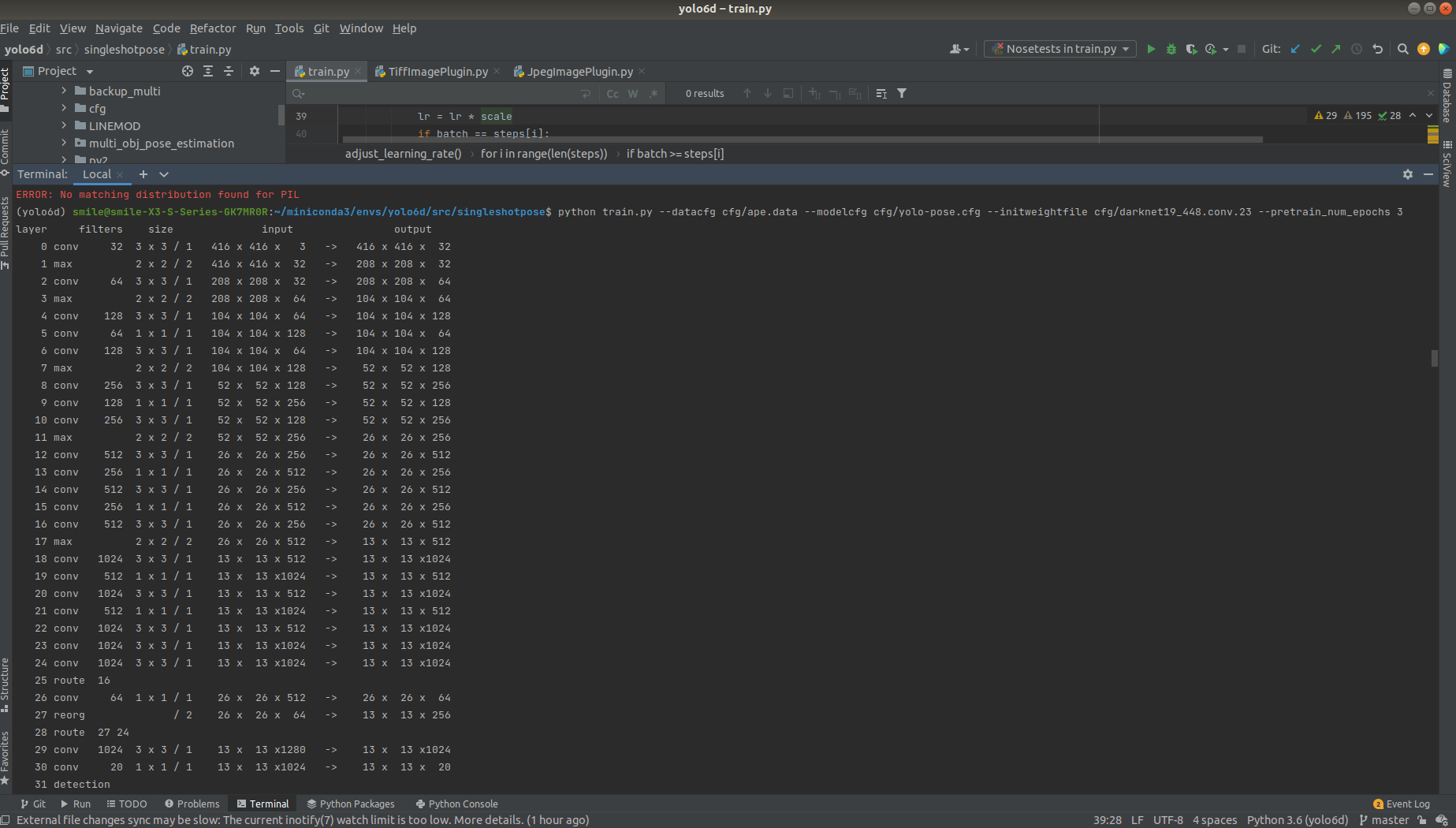Toggle Words (W) option in search
The height and width of the screenshot is (828, 1456).
pyautogui.click(x=633, y=93)
